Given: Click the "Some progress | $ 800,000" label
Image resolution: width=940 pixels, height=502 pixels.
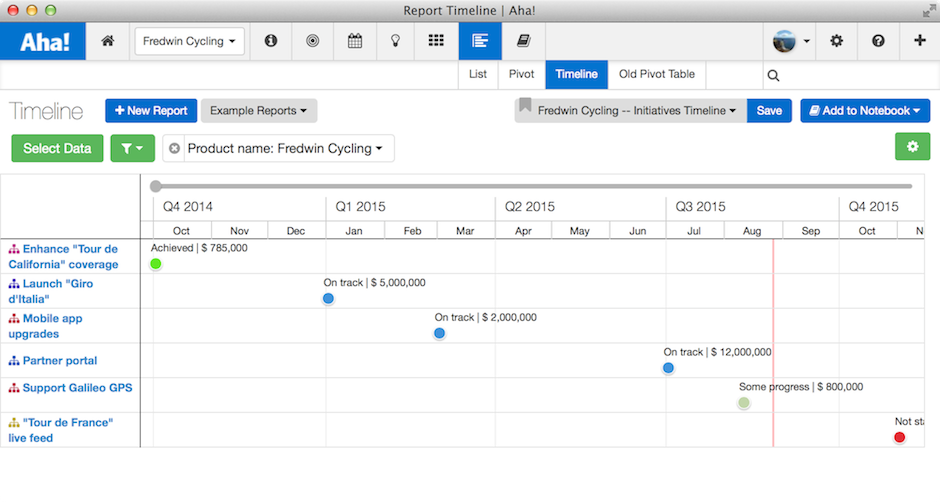Looking at the screenshot, I should coord(801,387).
